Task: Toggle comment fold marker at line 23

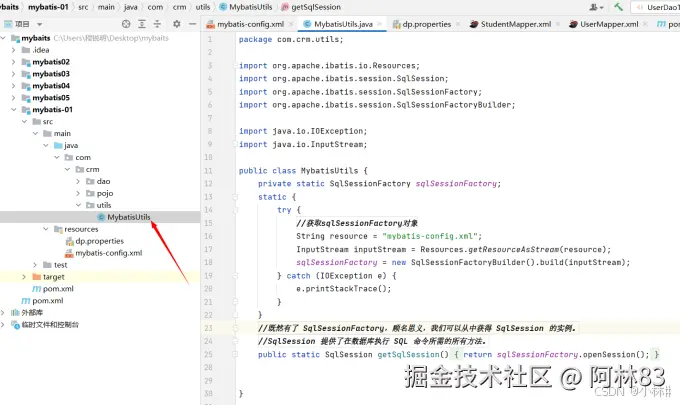Action: 235,328
